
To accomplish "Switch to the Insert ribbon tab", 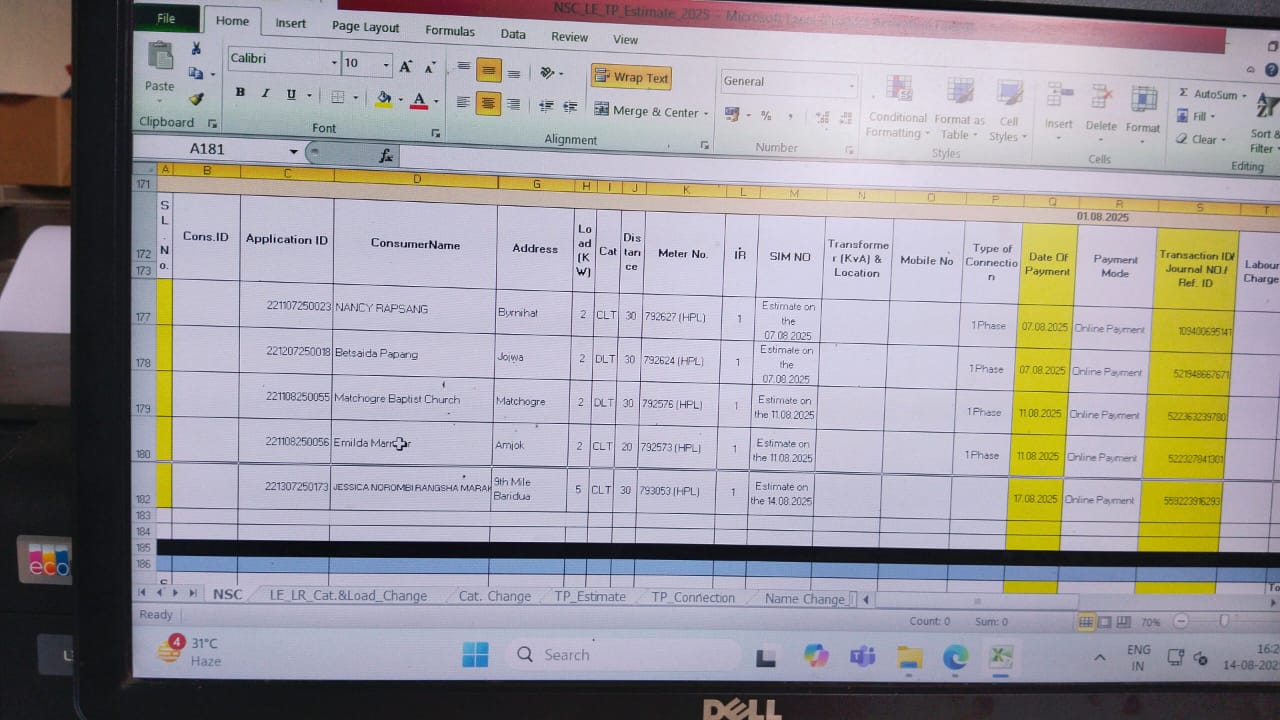I will pos(291,23).
